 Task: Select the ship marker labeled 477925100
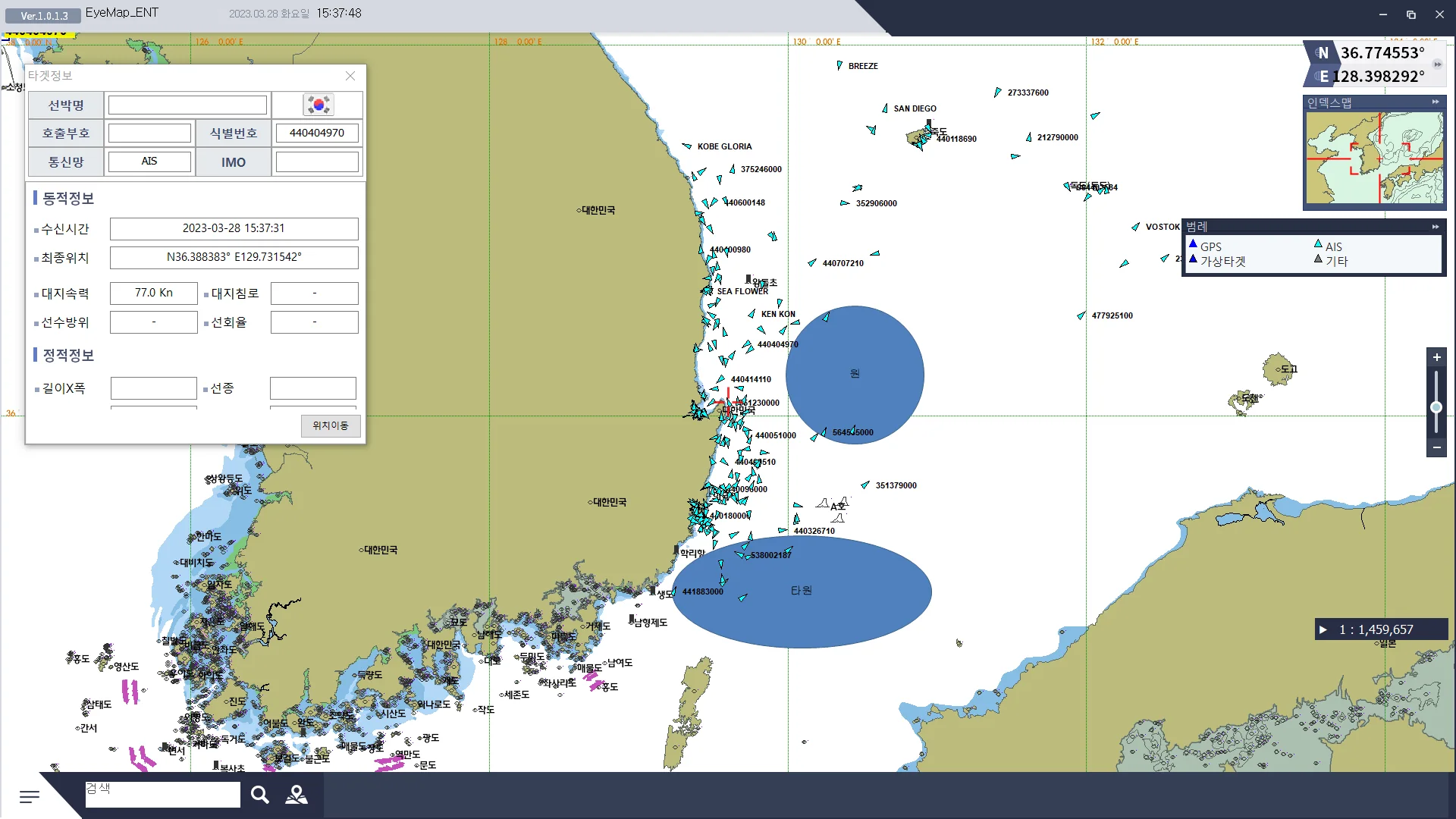click(x=1081, y=315)
